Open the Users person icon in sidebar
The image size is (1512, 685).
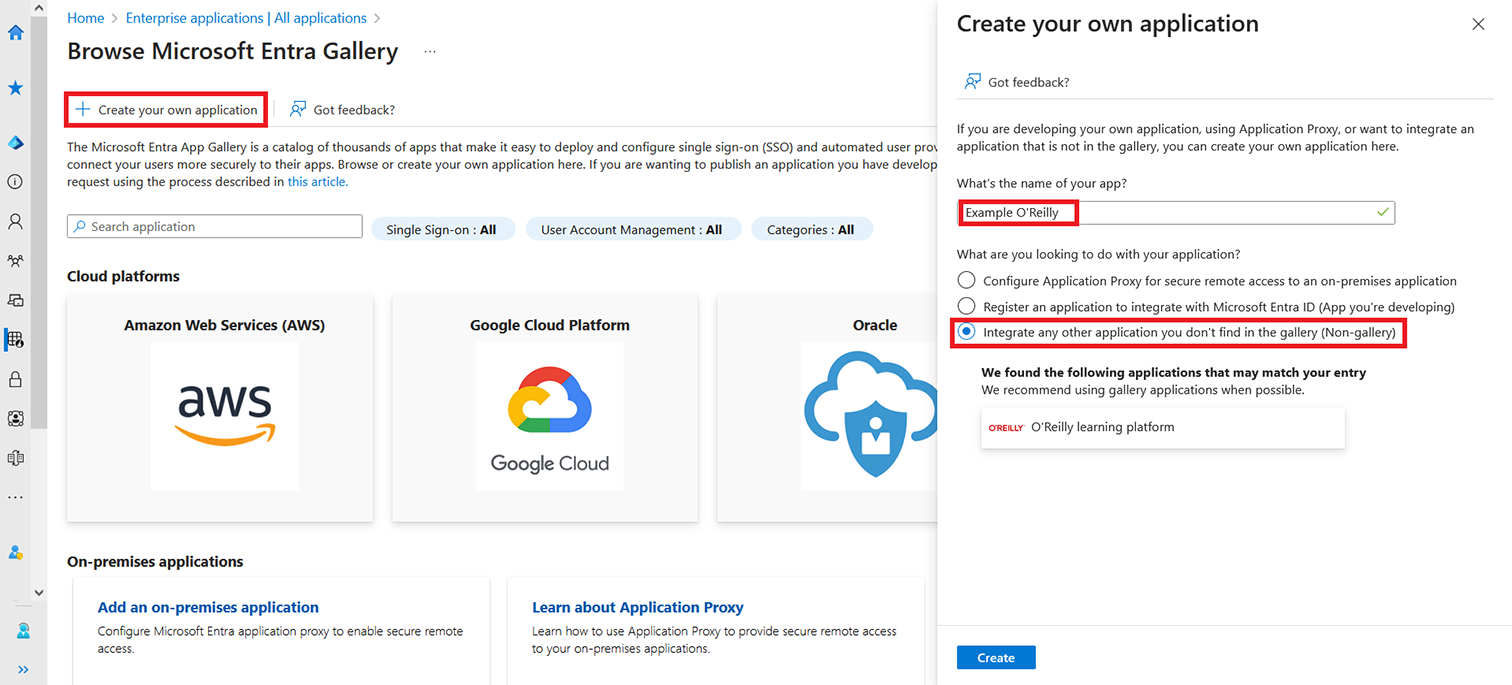tap(16, 221)
